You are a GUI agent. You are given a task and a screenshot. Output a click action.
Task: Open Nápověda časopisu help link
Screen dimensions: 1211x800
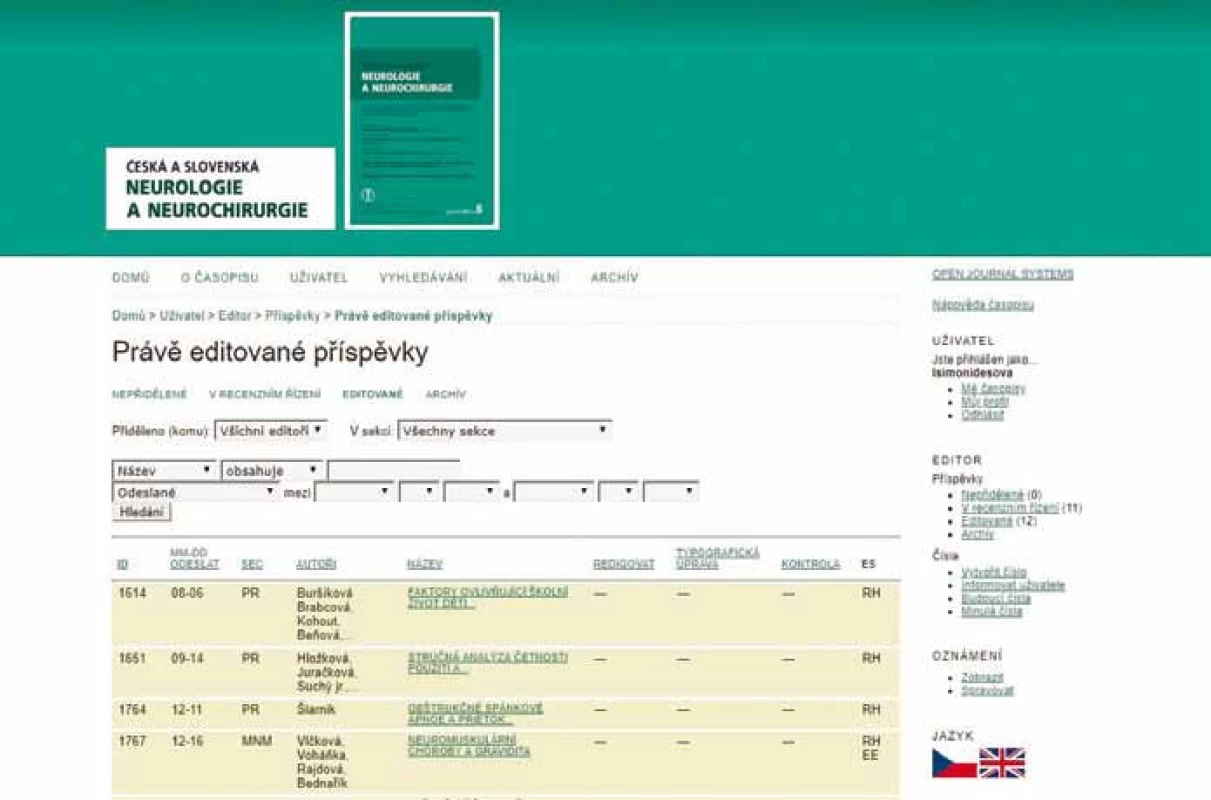983,305
